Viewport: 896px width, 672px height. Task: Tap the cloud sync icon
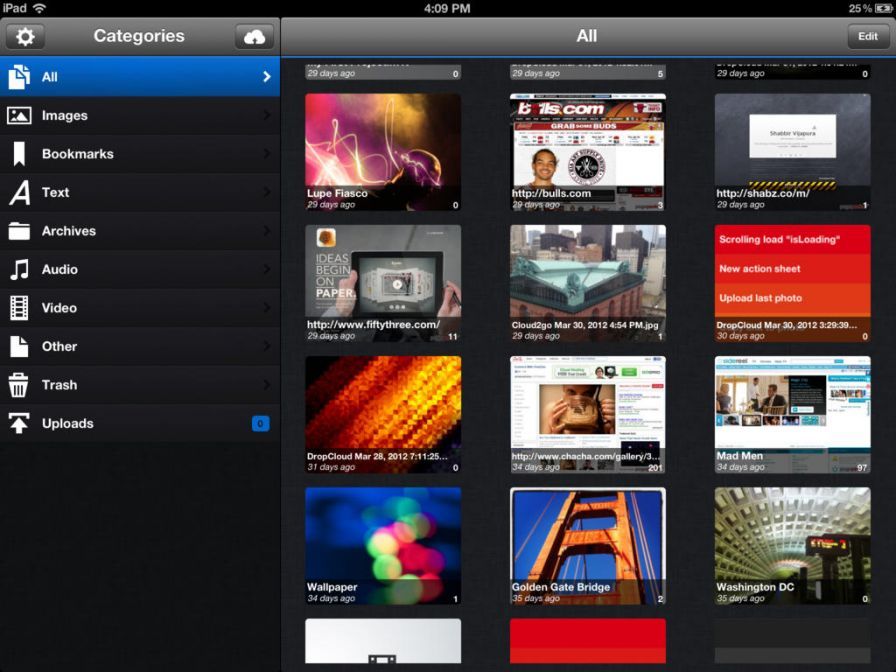tap(254, 36)
